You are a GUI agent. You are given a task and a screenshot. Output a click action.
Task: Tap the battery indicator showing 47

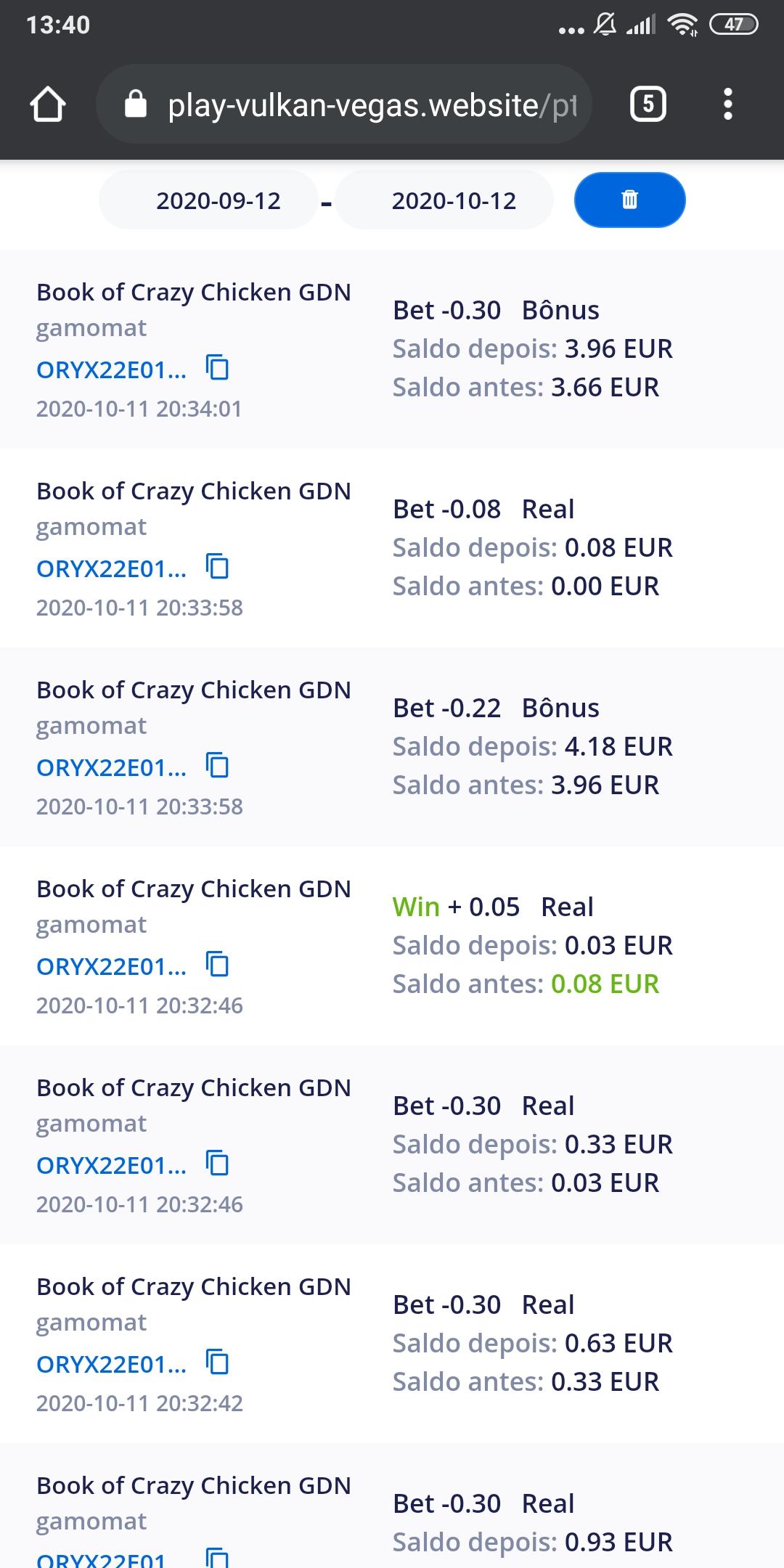click(734, 25)
